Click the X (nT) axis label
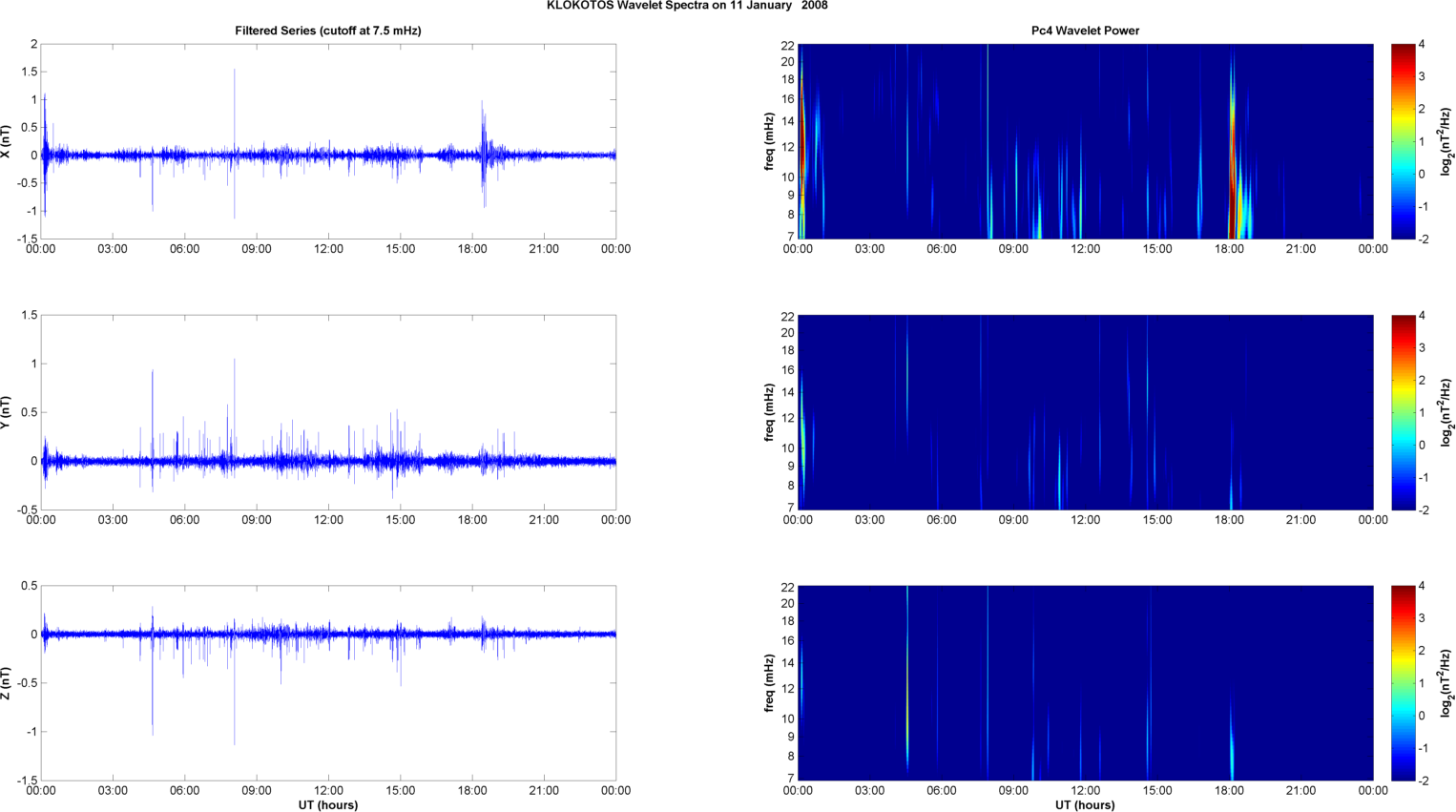Viewport: 1456px width, 812px height. tap(7, 141)
